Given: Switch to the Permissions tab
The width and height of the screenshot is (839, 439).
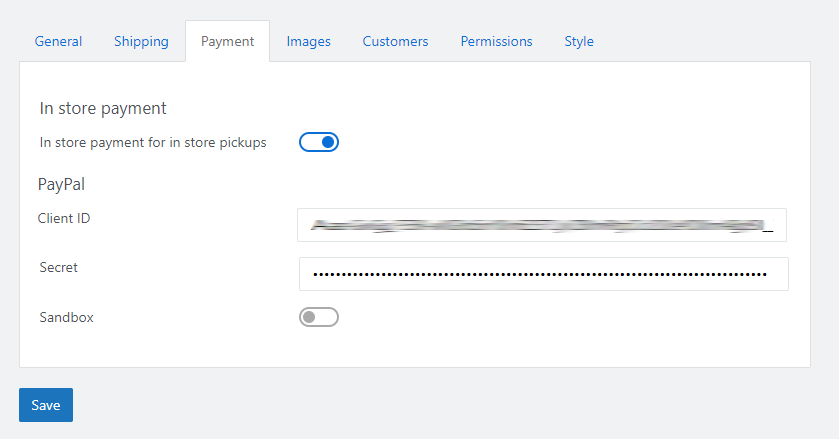Looking at the screenshot, I should [496, 41].
